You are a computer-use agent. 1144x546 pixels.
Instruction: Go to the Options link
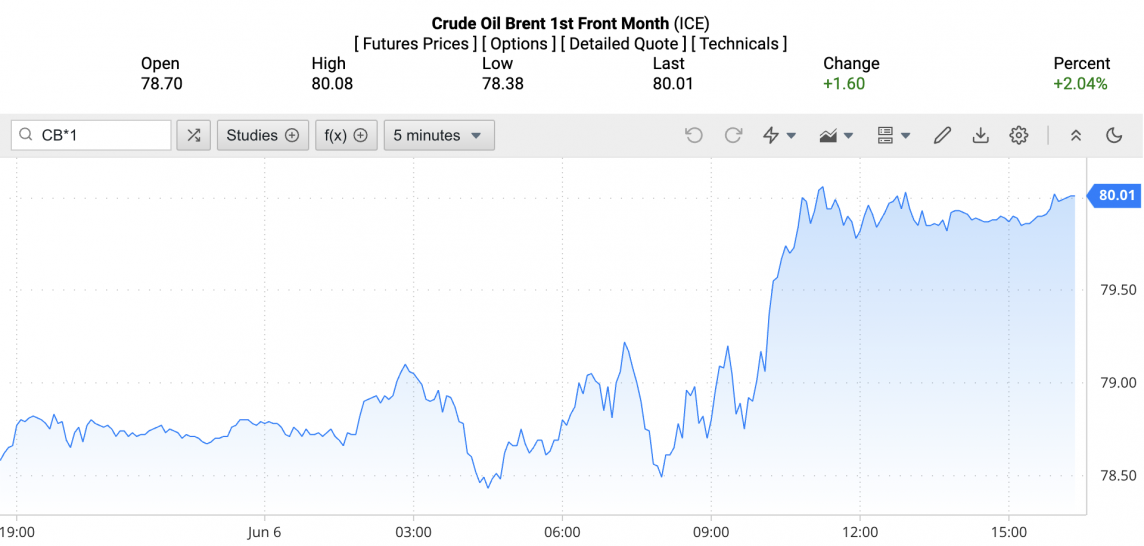(x=518, y=44)
